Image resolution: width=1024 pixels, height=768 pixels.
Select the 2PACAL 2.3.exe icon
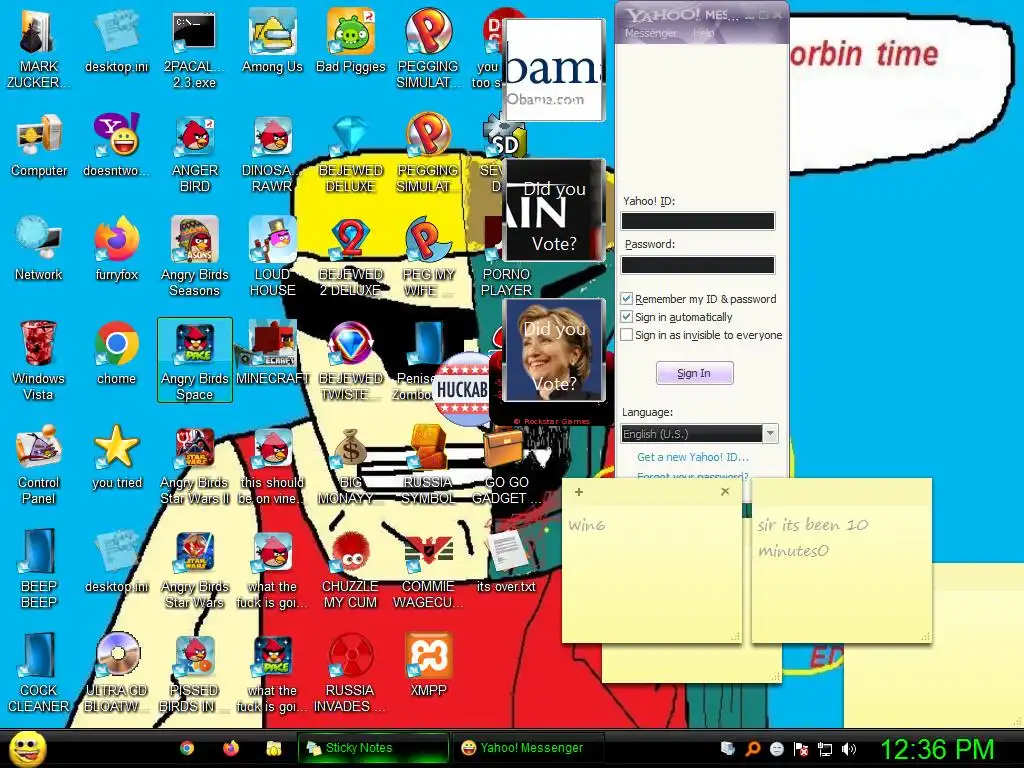pyautogui.click(x=194, y=49)
